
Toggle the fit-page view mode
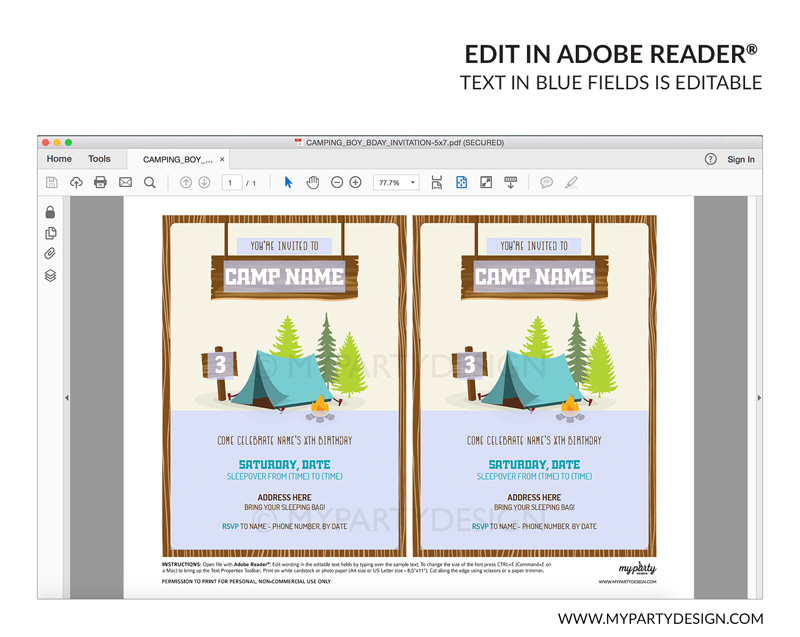(x=461, y=183)
